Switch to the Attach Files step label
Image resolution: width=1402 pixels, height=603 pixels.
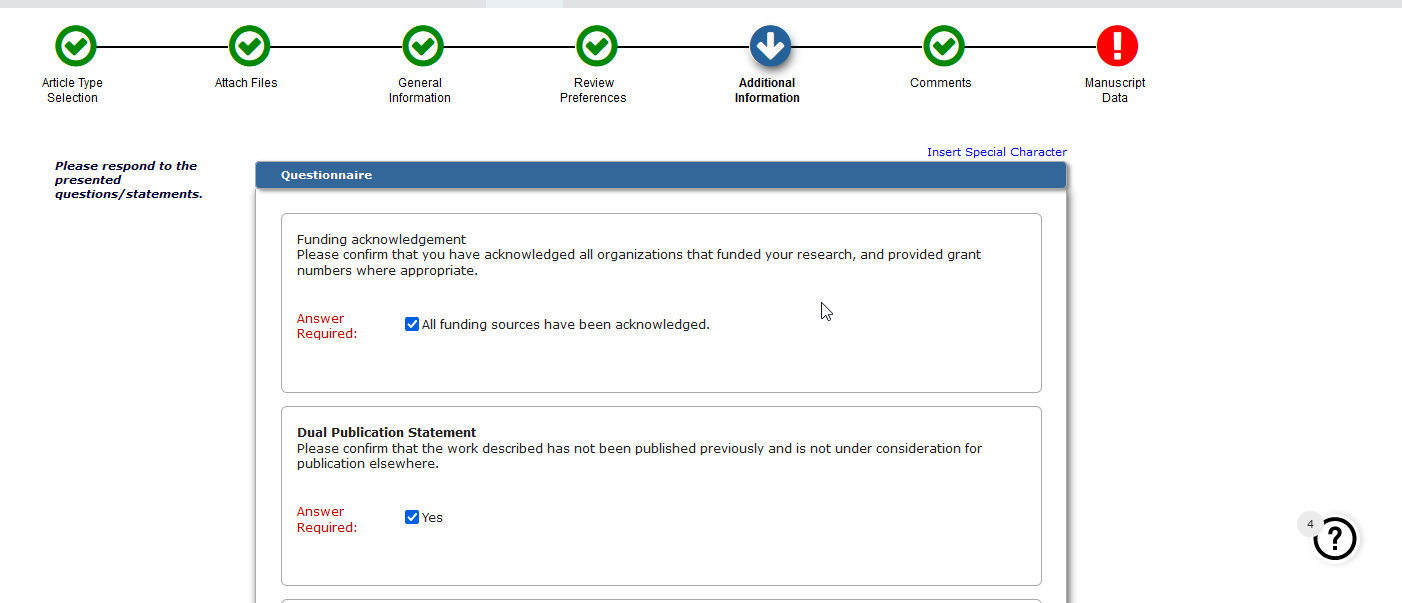(x=246, y=83)
